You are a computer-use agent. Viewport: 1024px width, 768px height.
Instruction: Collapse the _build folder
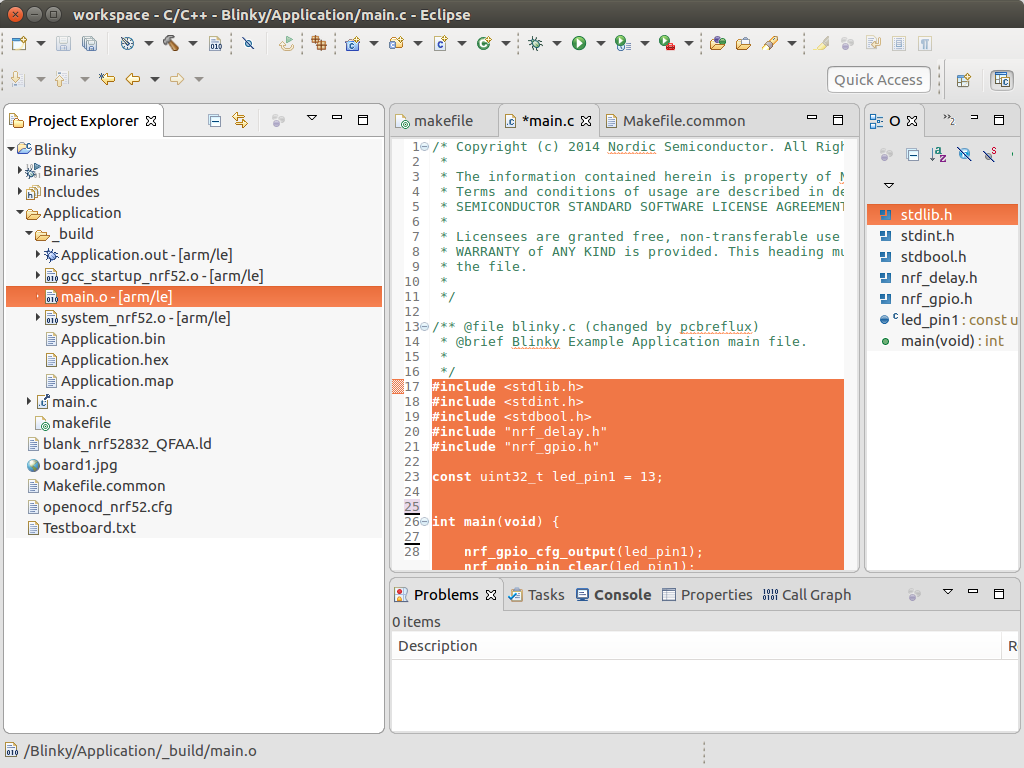click(29, 233)
